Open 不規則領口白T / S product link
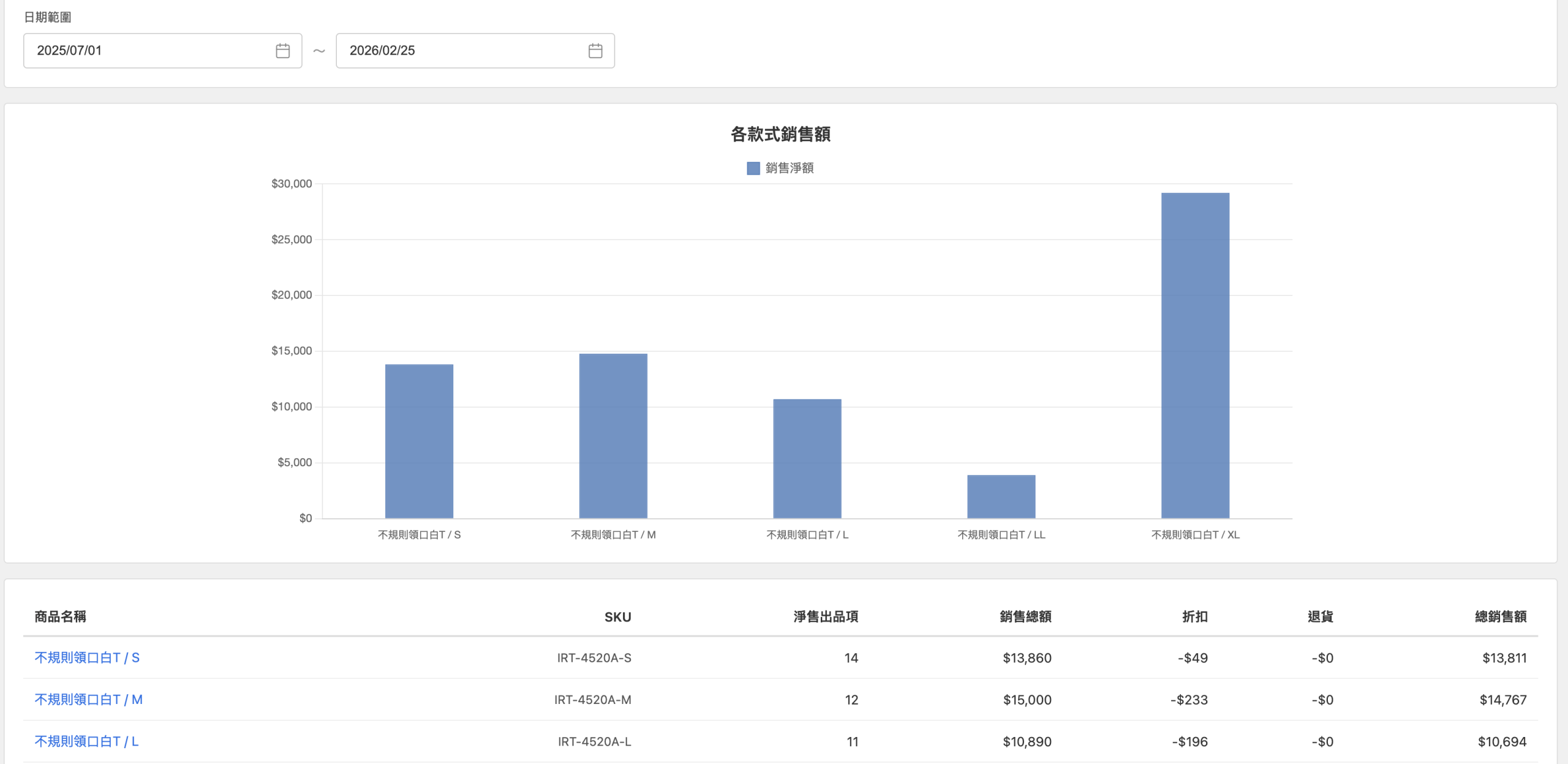 87,657
